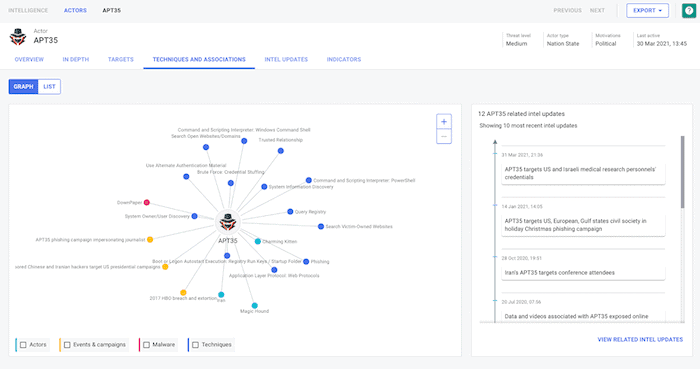Click View Related Intel Updates link
Viewport: 700px width, 369px height.
click(x=640, y=340)
